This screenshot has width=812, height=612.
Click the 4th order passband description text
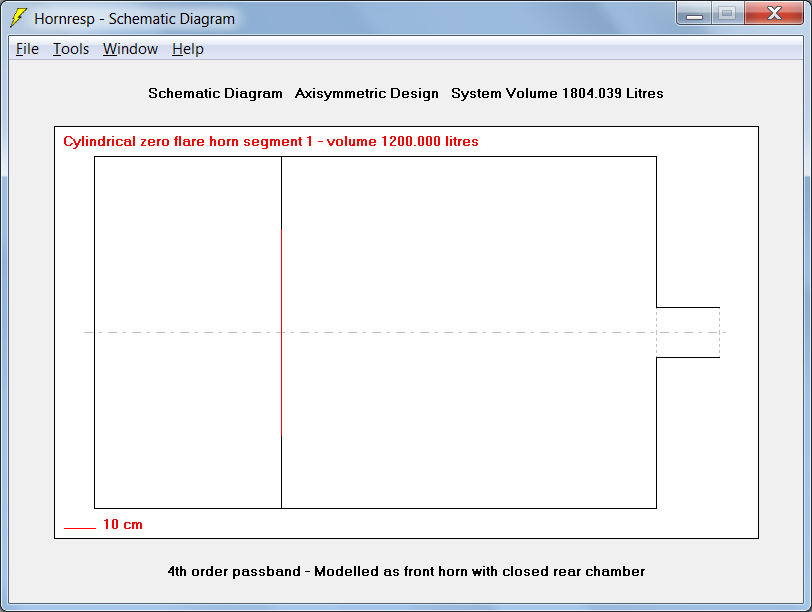click(x=407, y=572)
